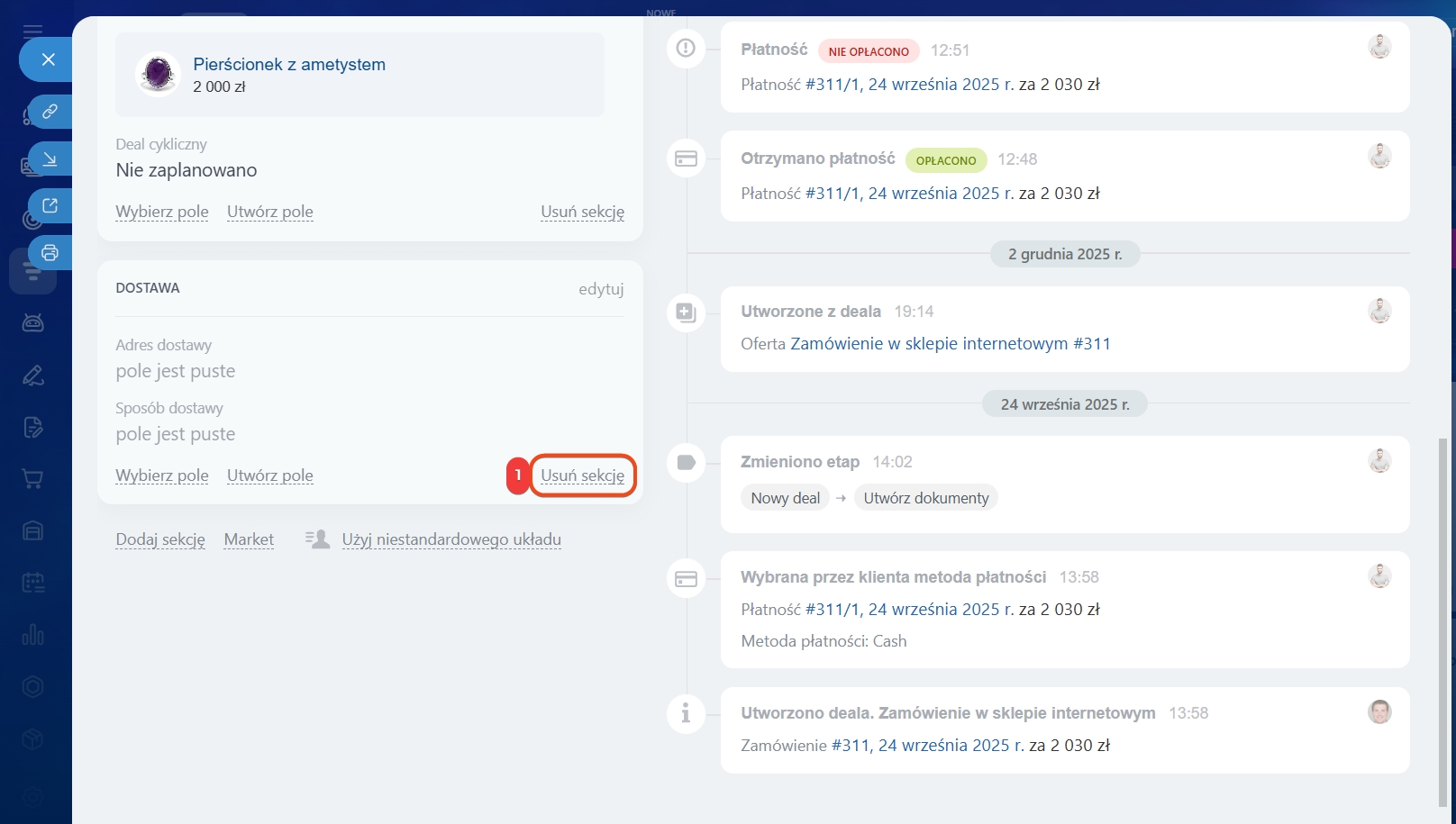Open the calendar sidebar icon

pos(33,583)
